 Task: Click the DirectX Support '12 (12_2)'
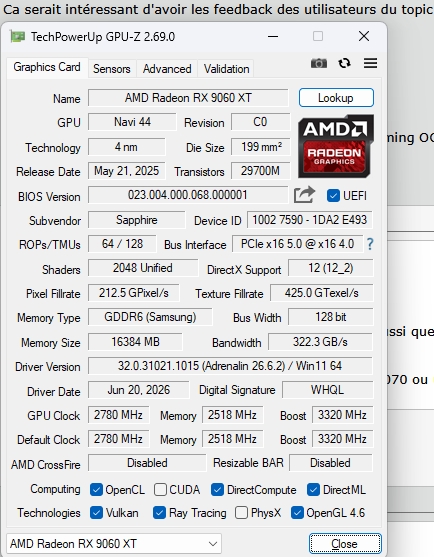(x=330, y=268)
